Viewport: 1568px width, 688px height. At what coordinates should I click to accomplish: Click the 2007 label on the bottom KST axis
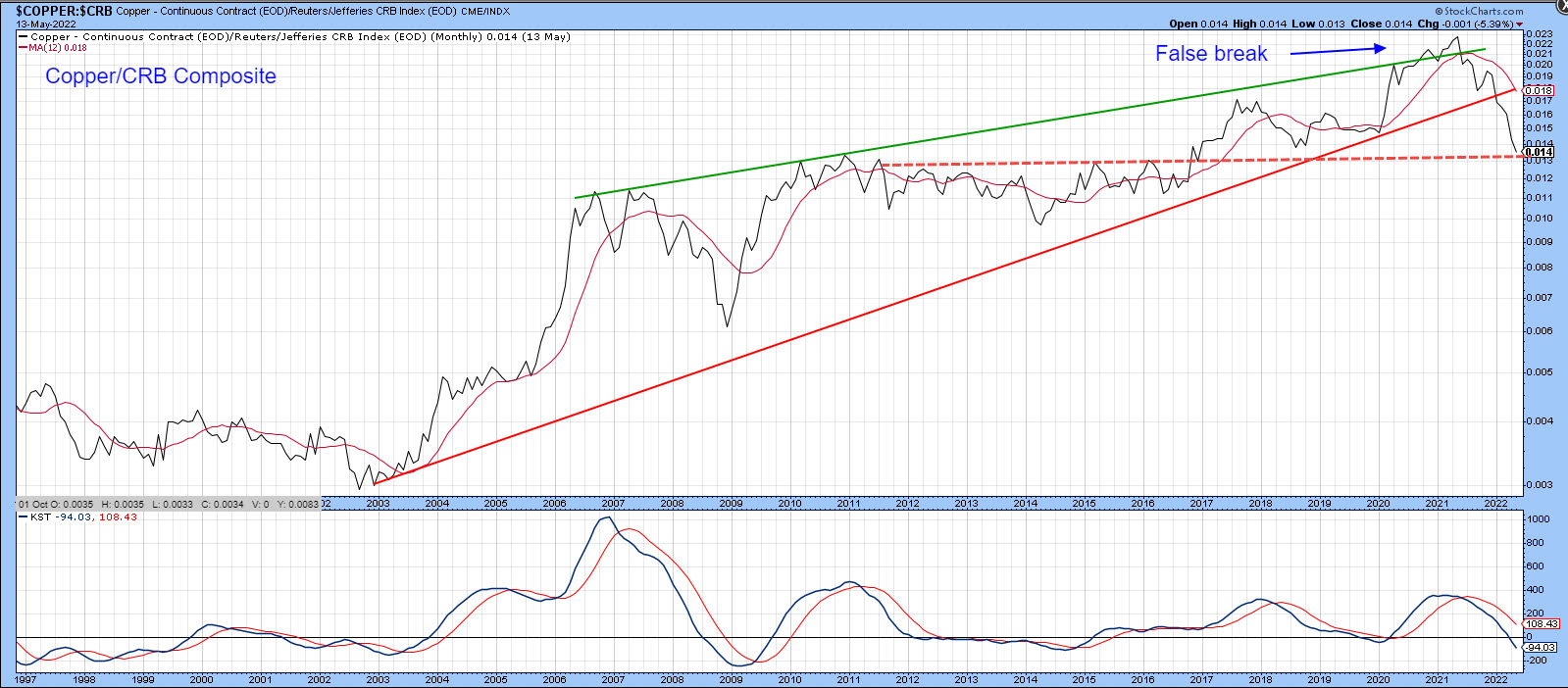click(x=613, y=679)
